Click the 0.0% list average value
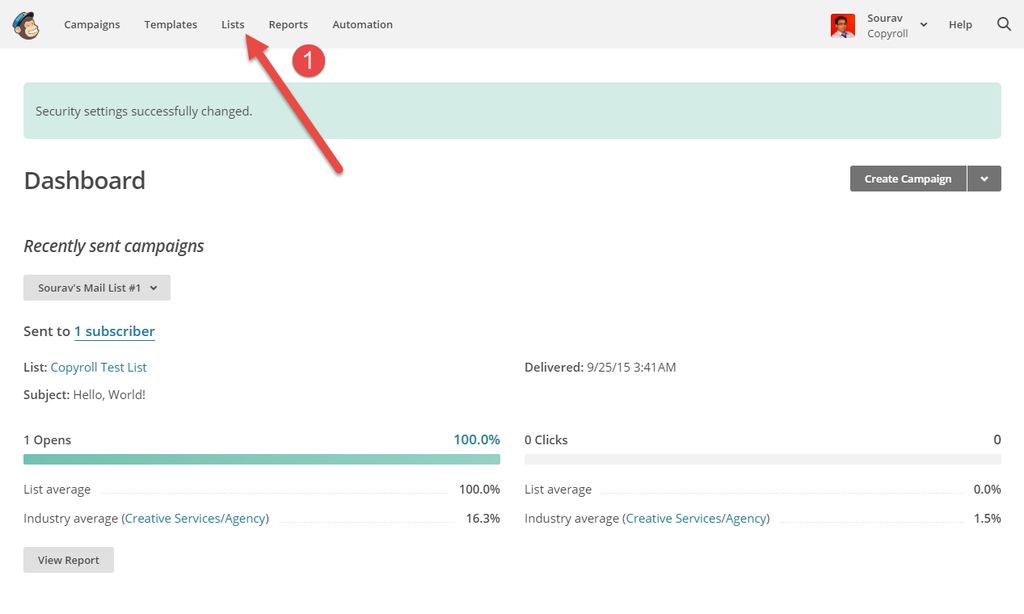Viewport: 1024px width, 614px height. coord(987,489)
